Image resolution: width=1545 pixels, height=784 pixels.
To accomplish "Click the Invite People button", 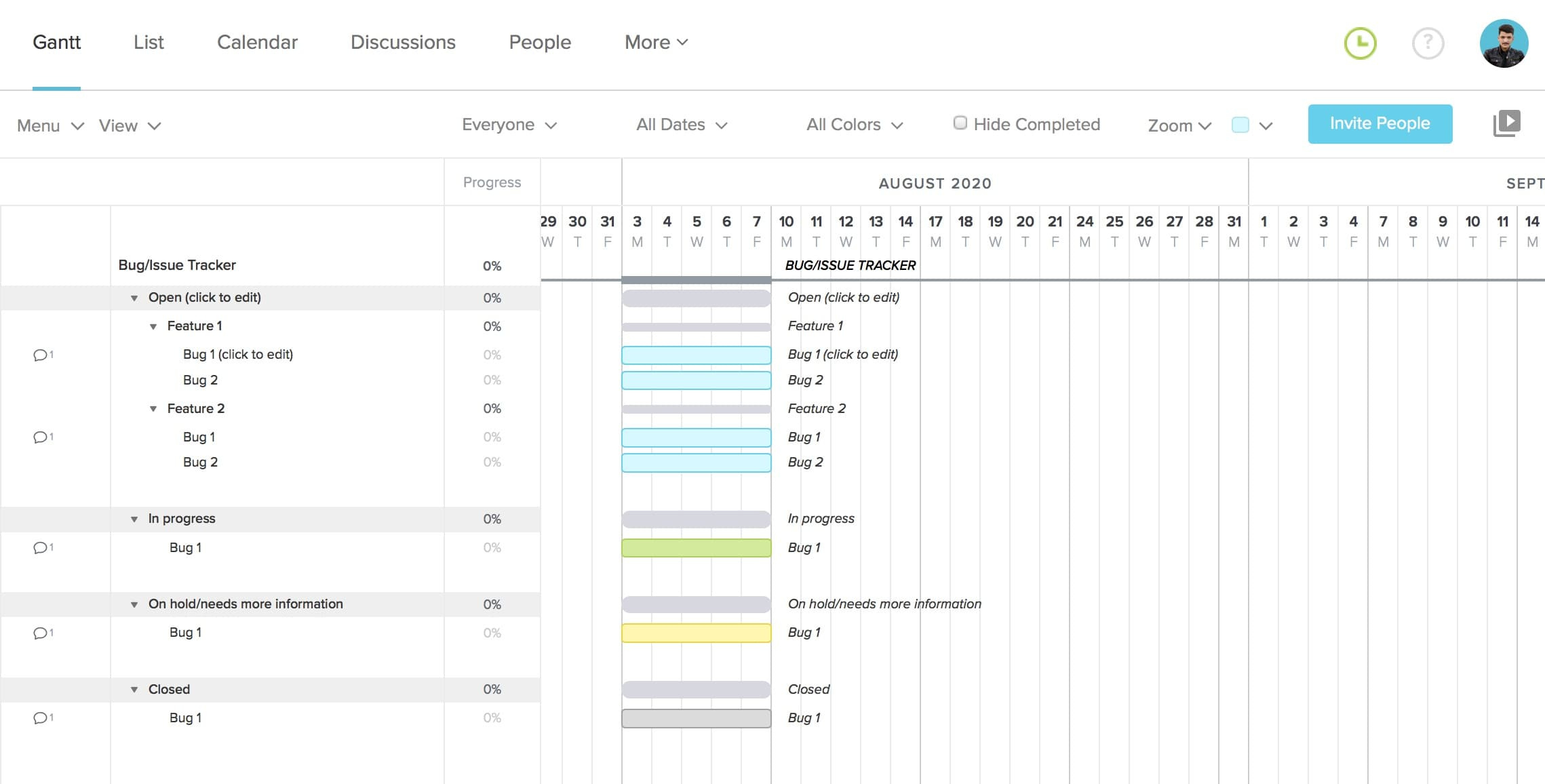I will [1380, 123].
